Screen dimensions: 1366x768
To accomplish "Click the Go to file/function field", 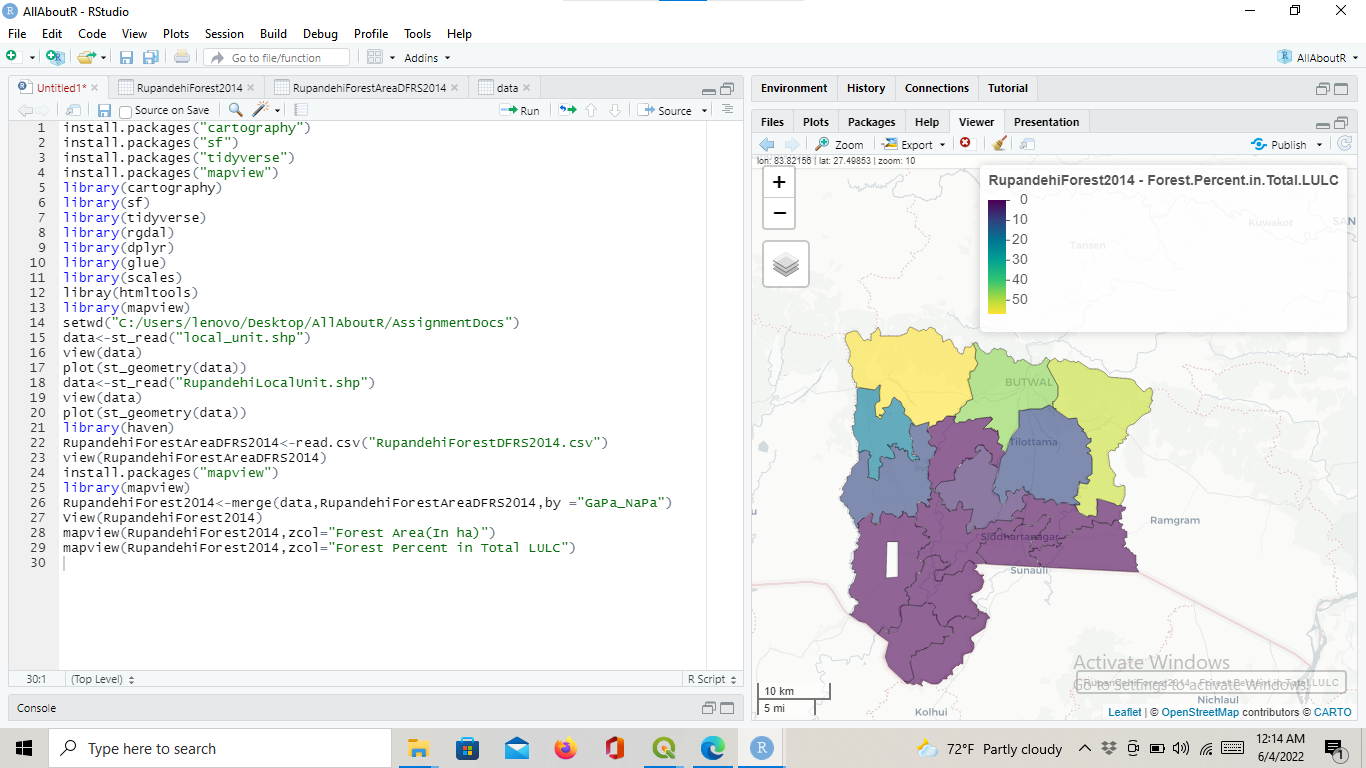I will [x=277, y=58].
